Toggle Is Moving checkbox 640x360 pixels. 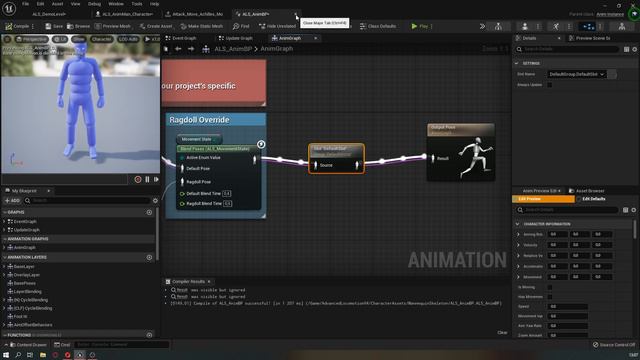click(550, 287)
